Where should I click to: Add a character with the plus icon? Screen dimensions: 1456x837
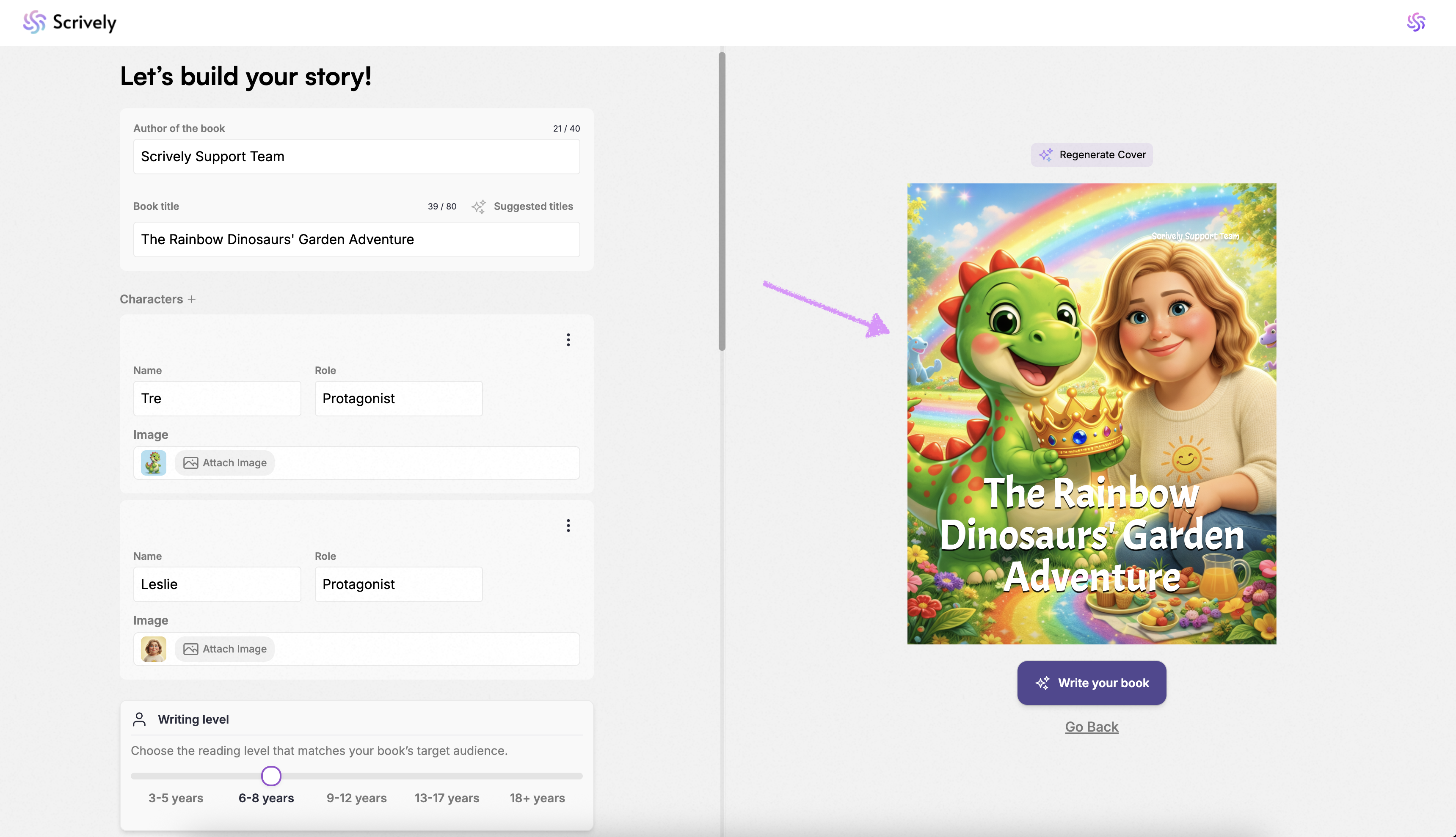click(192, 299)
